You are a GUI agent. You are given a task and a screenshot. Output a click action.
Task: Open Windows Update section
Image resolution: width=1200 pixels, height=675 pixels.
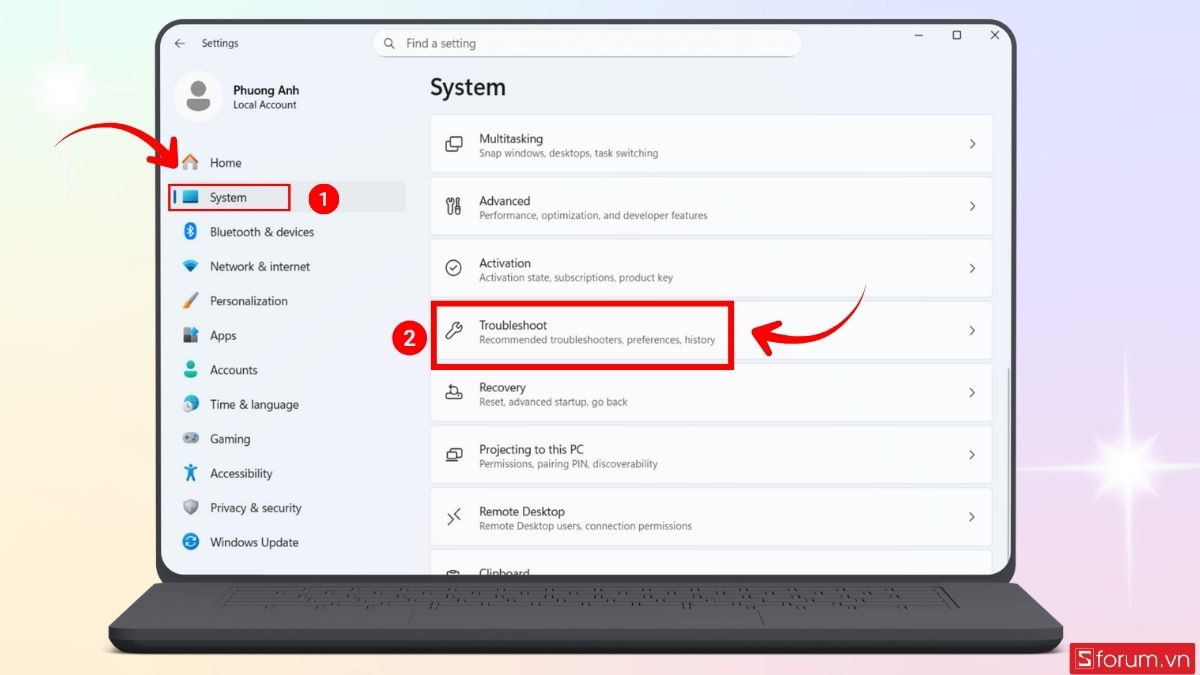pyautogui.click(x=288, y=542)
